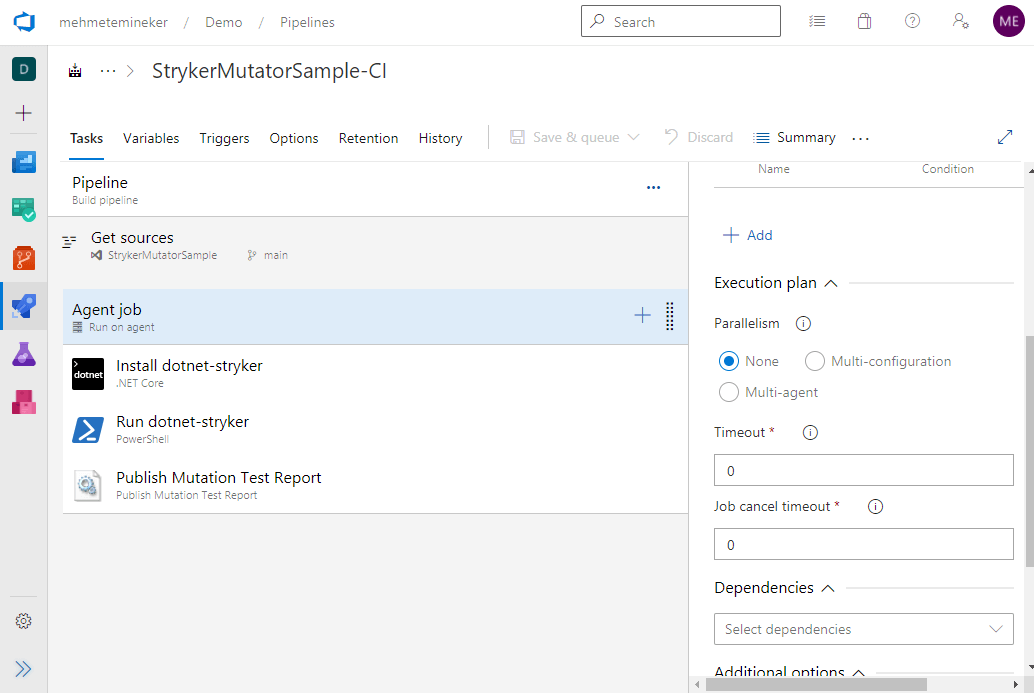Image resolution: width=1034 pixels, height=693 pixels.
Task: Open the Select dependencies dropdown
Action: pos(864,629)
